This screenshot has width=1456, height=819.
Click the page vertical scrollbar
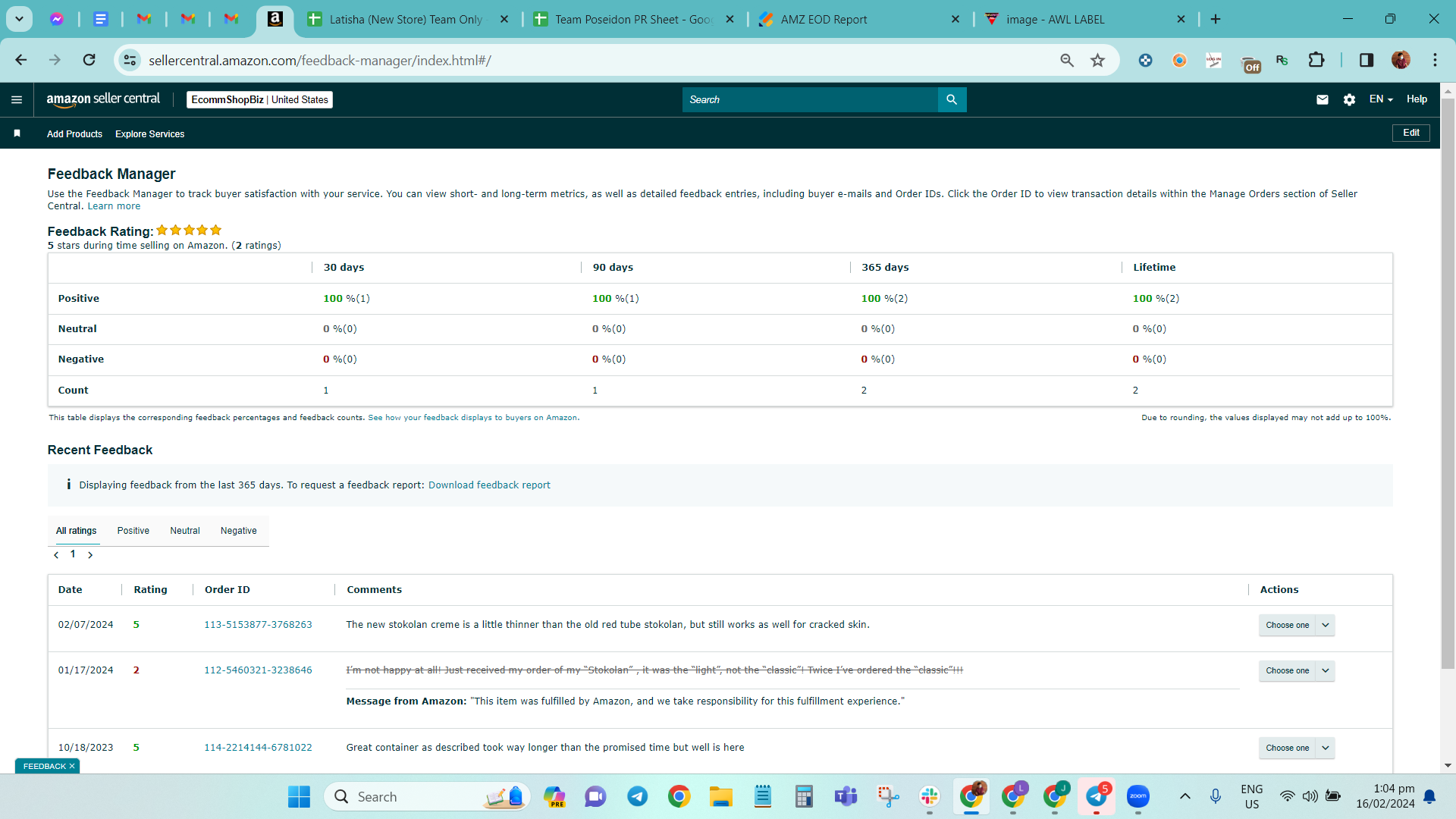click(x=1448, y=384)
